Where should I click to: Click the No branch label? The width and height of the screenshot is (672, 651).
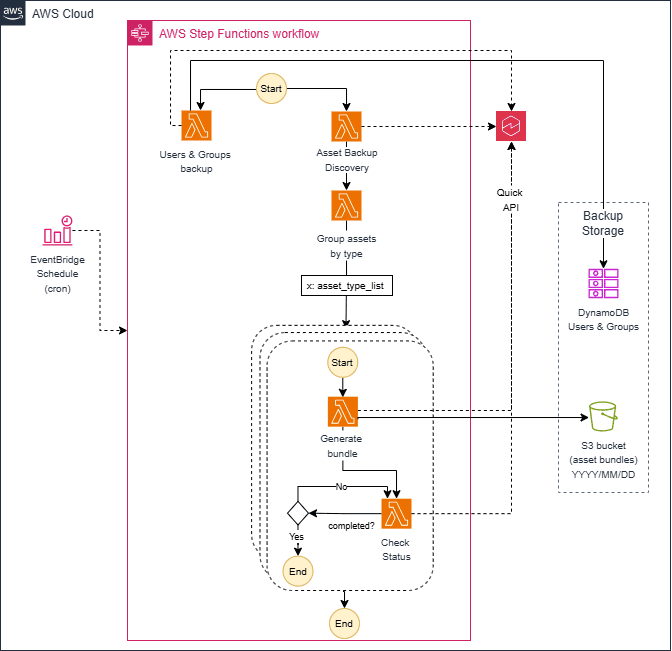tap(341, 486)
